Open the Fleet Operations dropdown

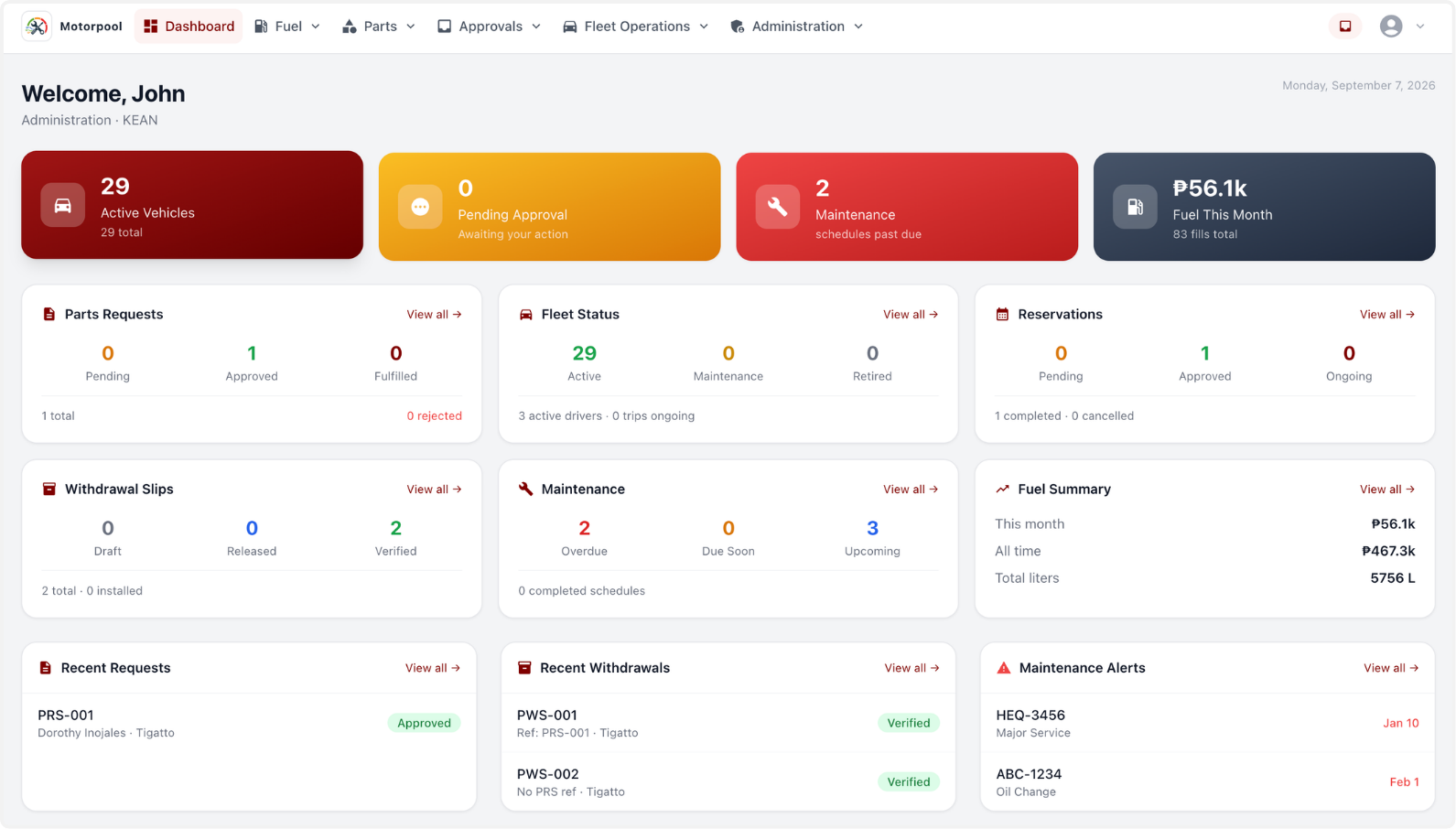coord(636,27)
